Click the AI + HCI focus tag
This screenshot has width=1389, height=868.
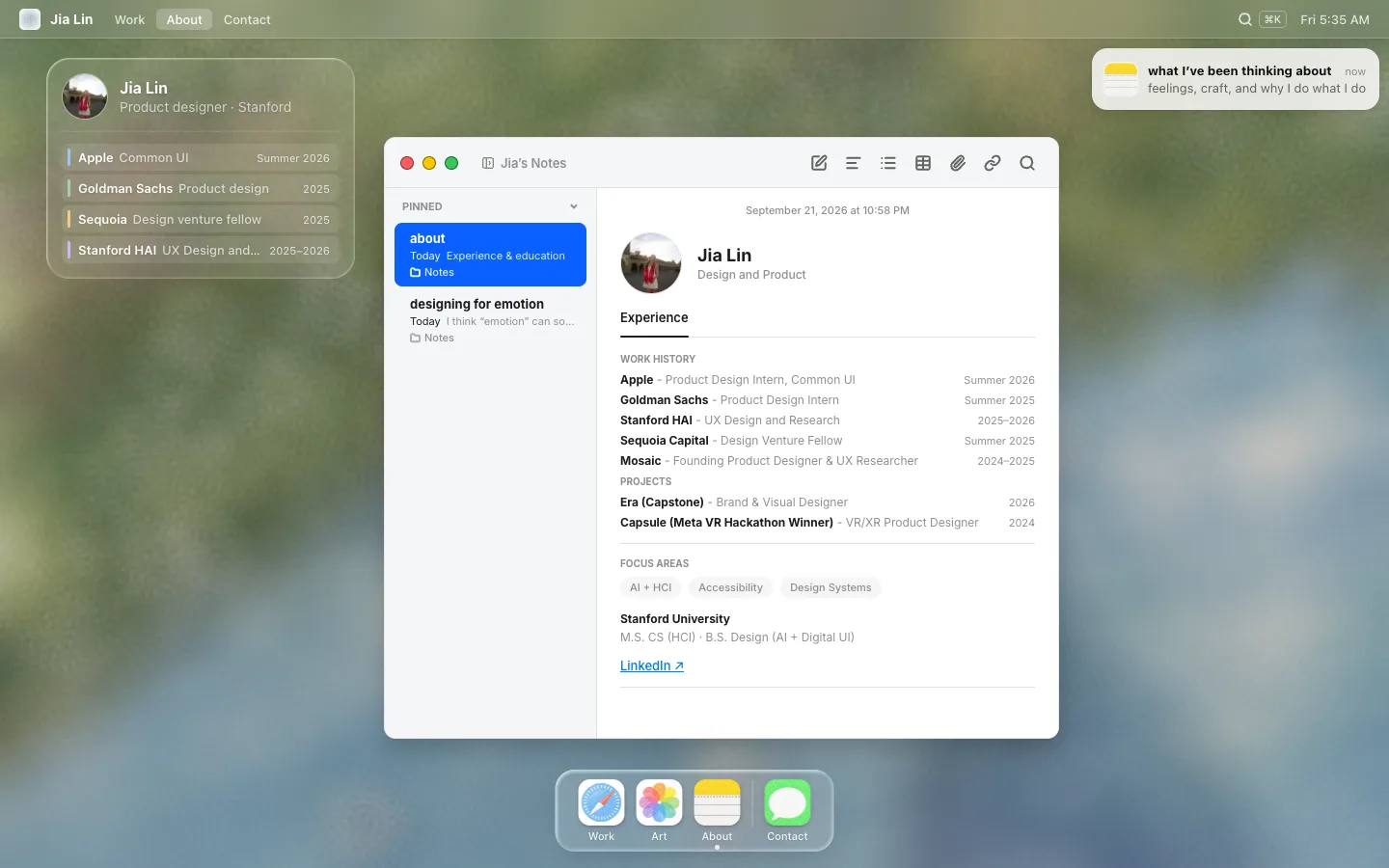pyautogui.click(x=651, y=587)
